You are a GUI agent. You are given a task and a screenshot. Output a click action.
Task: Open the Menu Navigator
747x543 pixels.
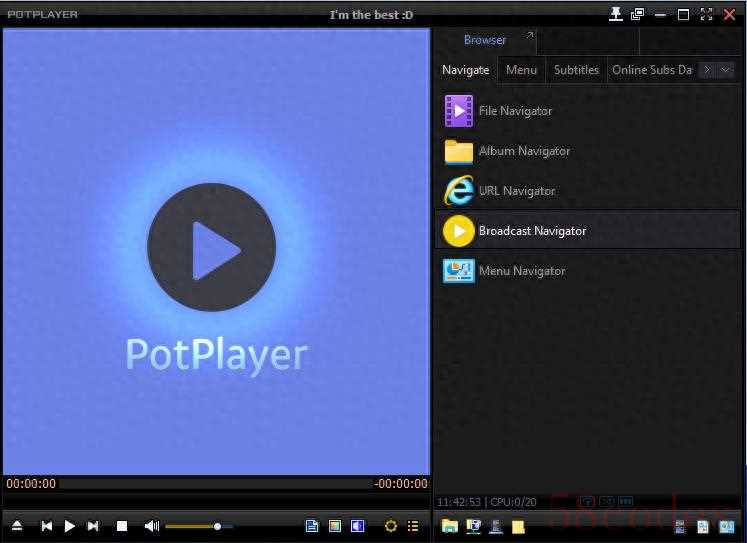point(521,271)
